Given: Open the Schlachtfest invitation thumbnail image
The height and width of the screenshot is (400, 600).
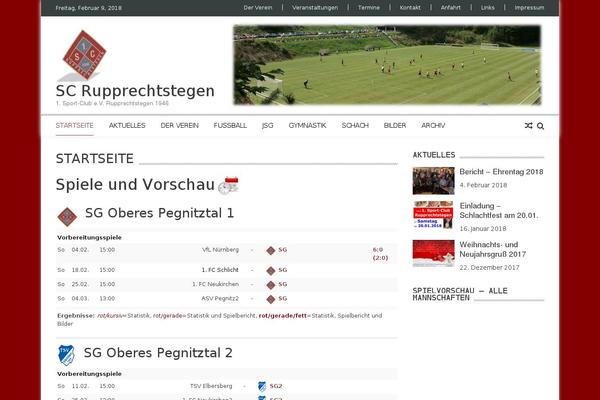Looking at the screenshot, I should [434, 215].
